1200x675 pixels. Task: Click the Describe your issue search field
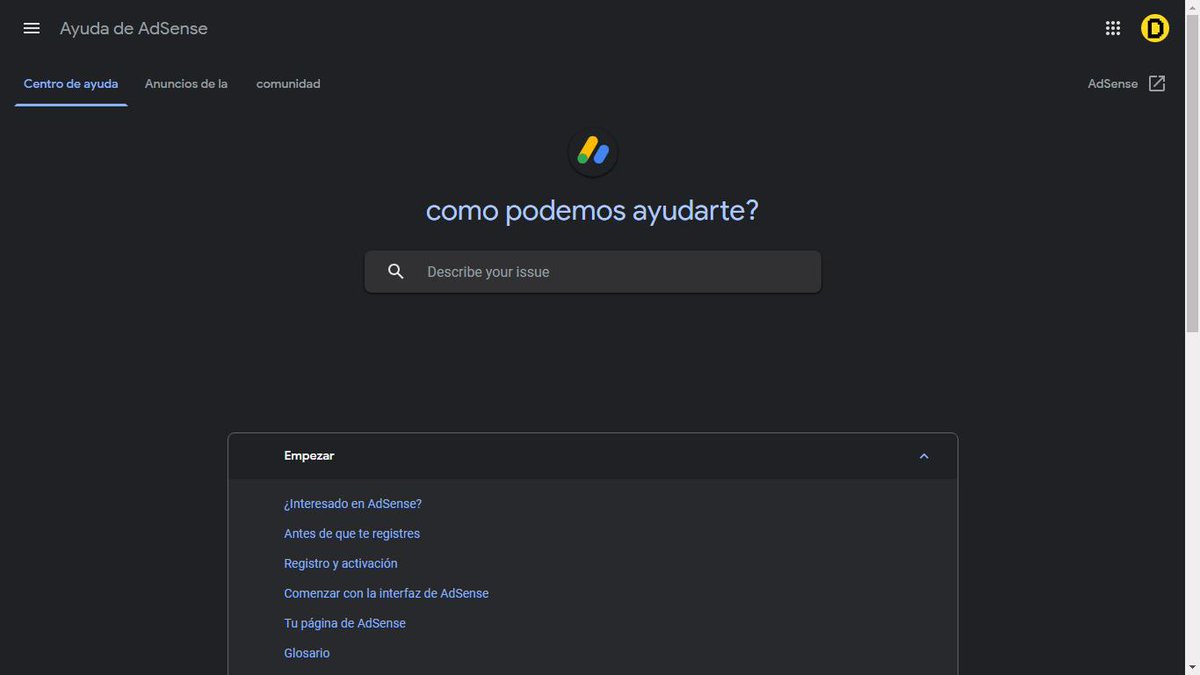(593, 272)
